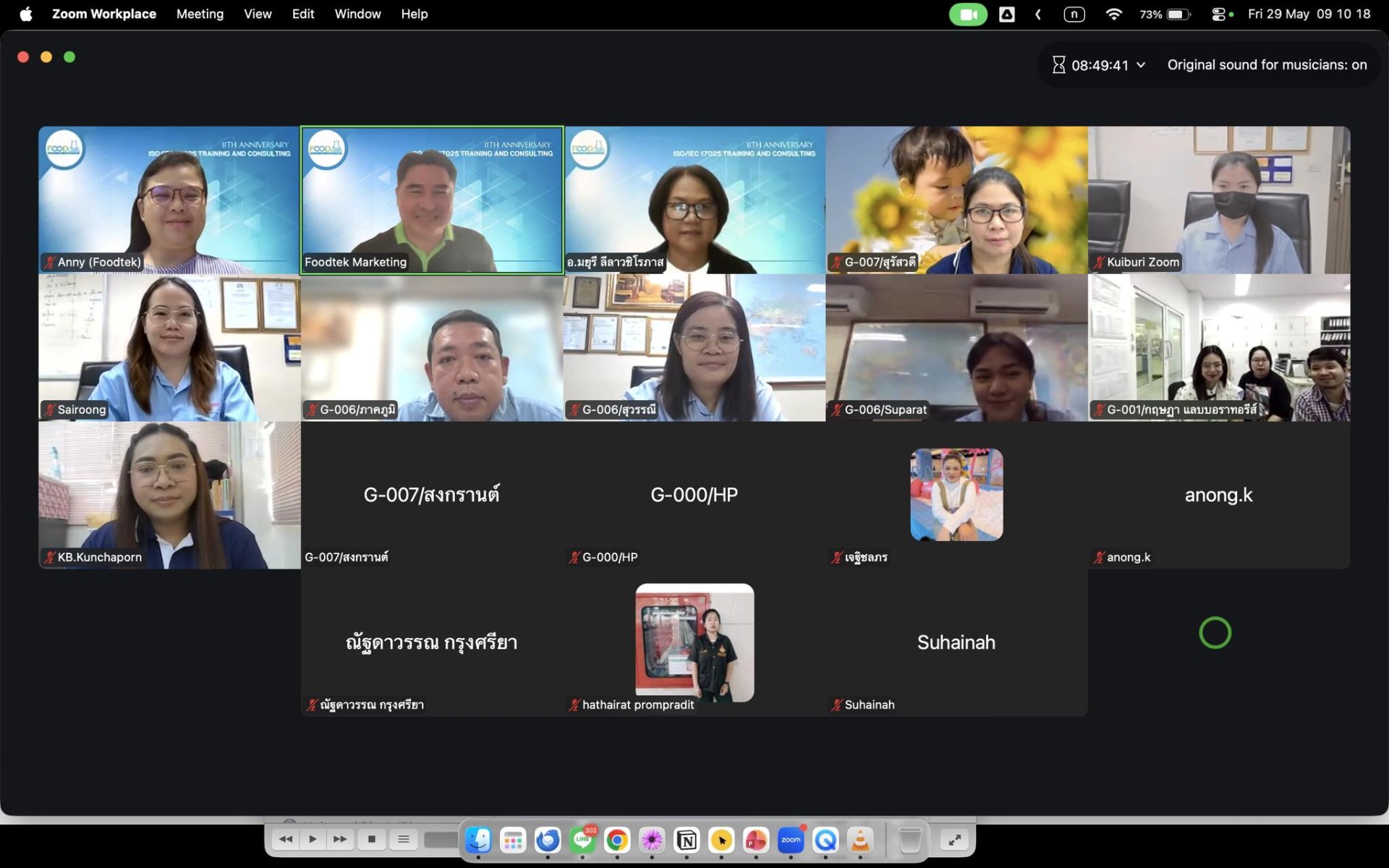Open Zoom from the Dock
The width and height of the screenshot is (1389, 868).
click(x=791, y=840)
